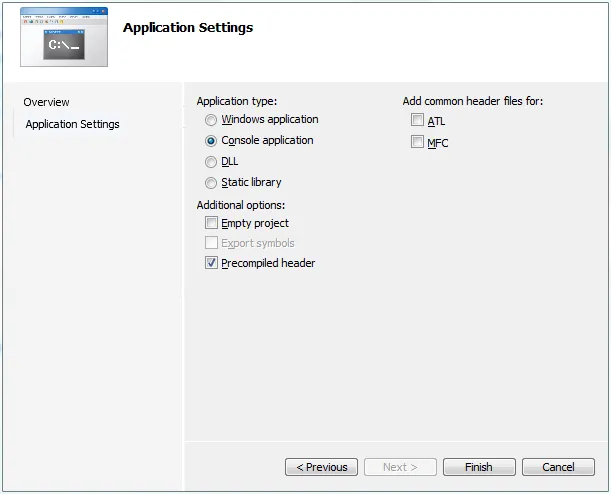
Task: Click Finish to create the project
Action: 479,467
